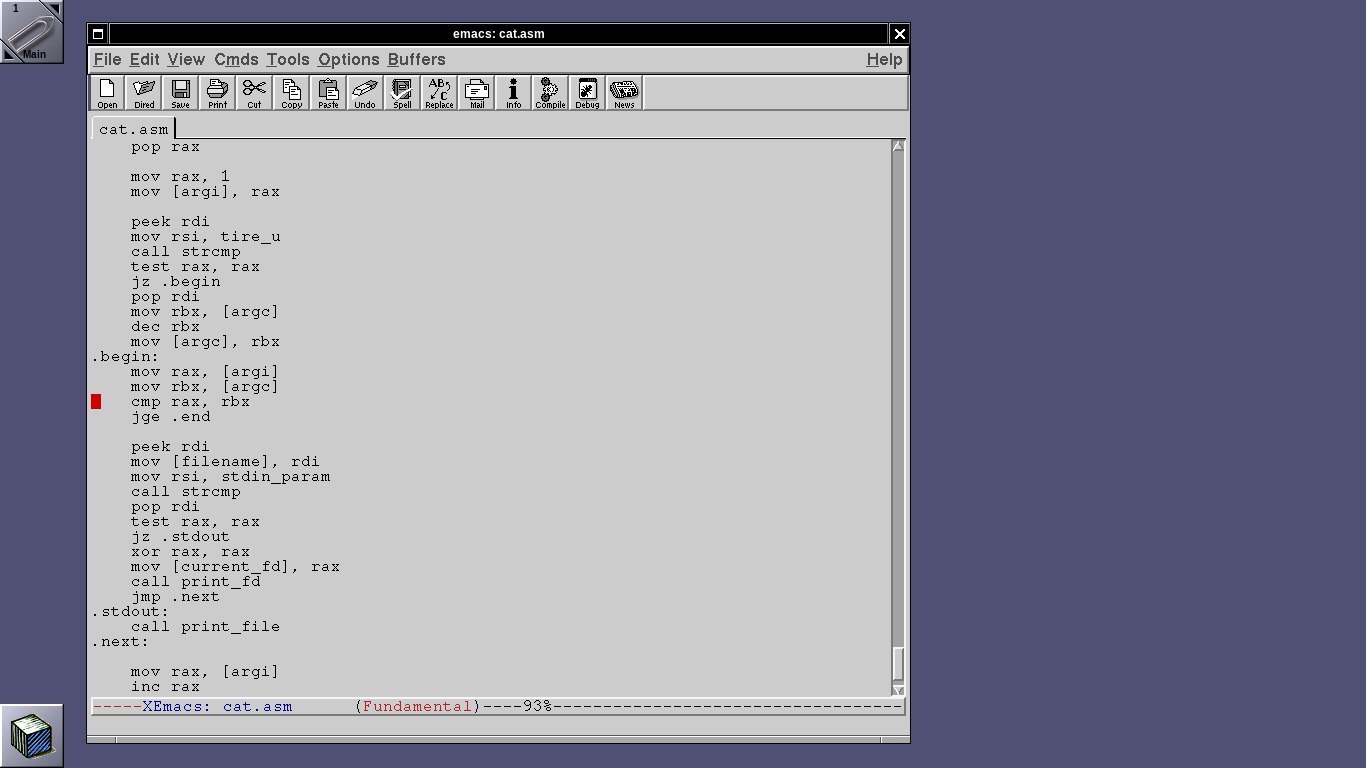Click the scrollbar down arrow
The height and width of the screenshot is (768, 1366).
898,690
